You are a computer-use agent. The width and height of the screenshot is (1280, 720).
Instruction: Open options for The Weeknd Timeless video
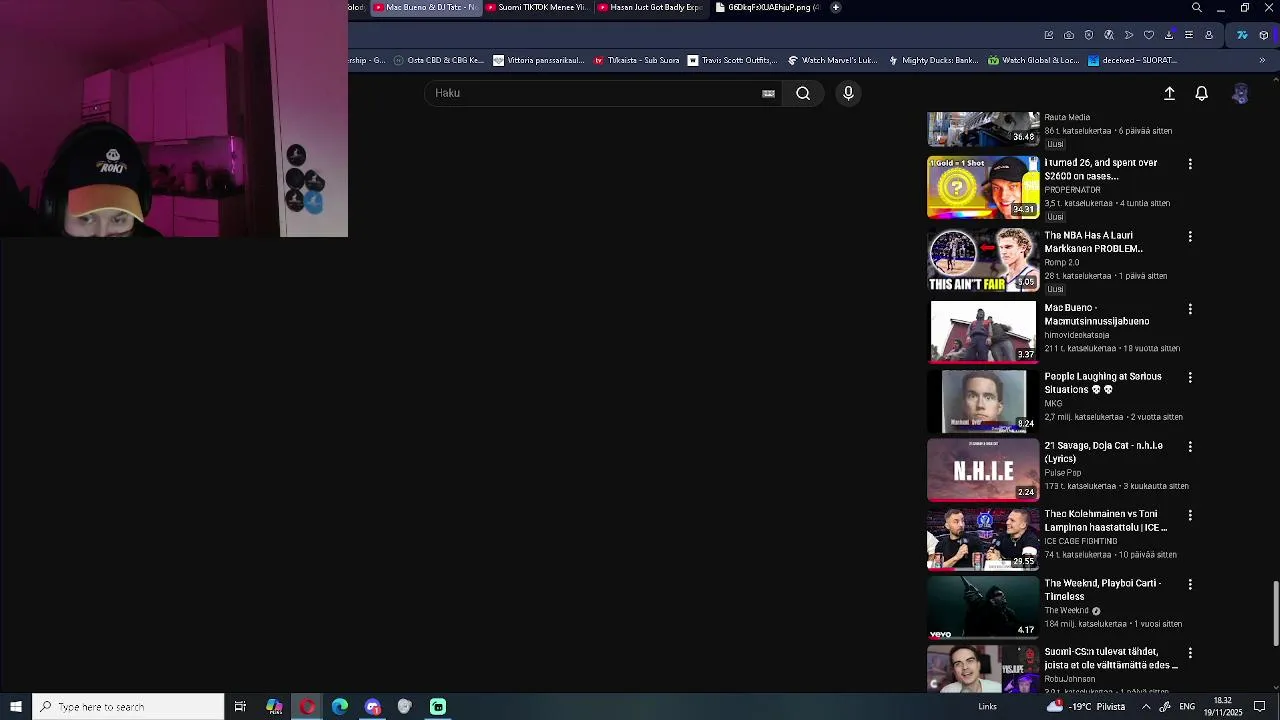tap(1190, 584)
